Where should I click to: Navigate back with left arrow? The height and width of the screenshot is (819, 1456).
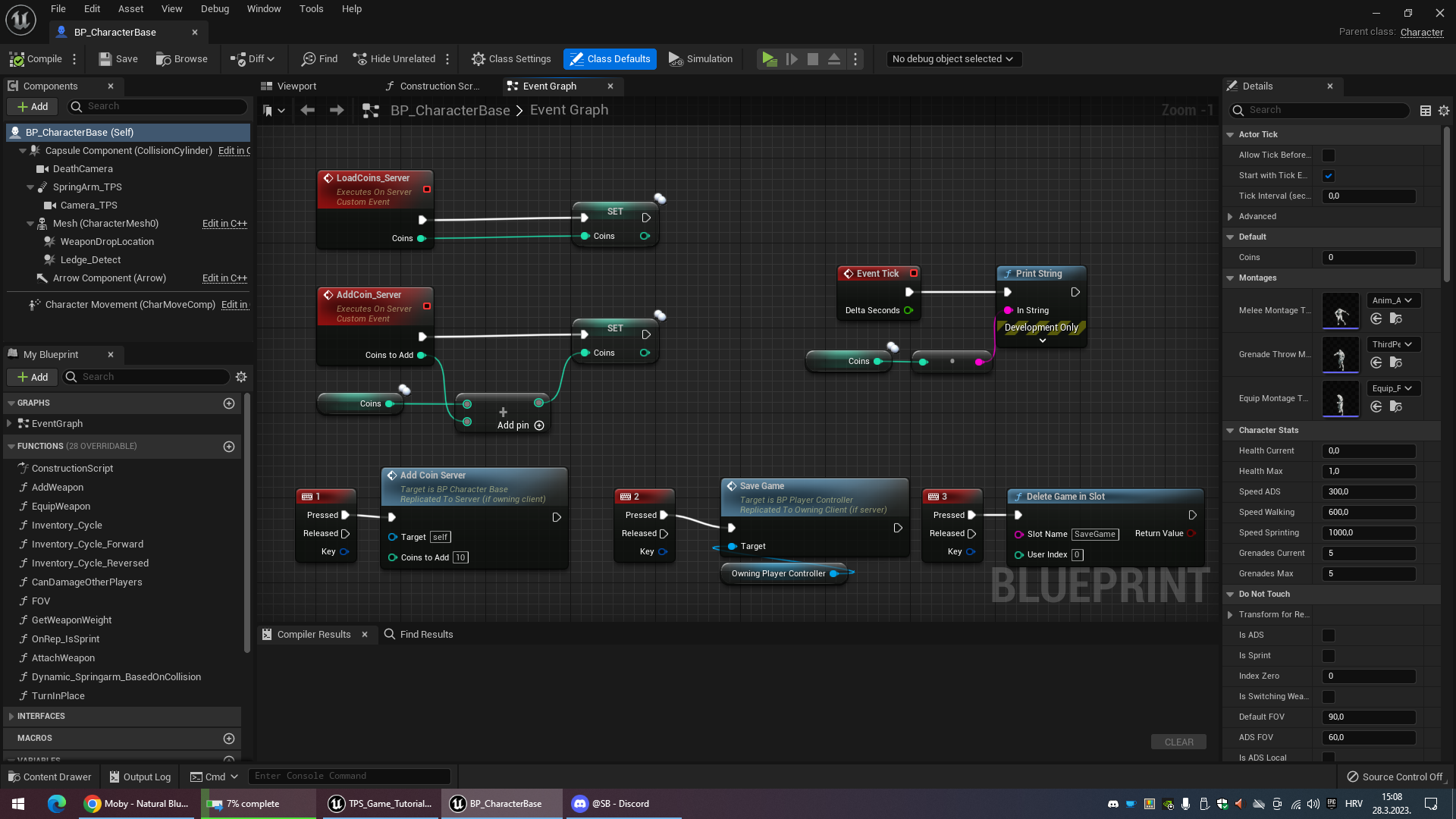pyautogui.click(x=307, y=111)
